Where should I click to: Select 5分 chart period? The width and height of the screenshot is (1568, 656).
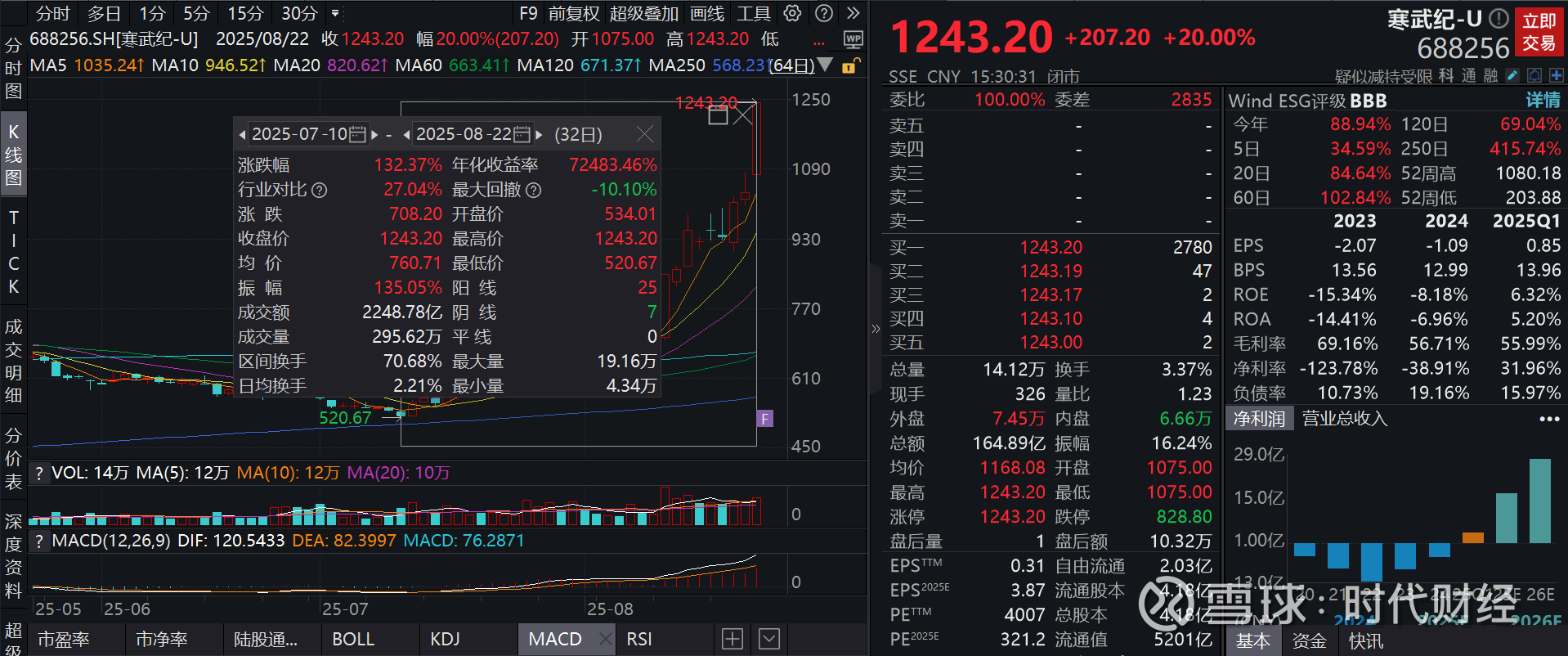coord(196,13)
